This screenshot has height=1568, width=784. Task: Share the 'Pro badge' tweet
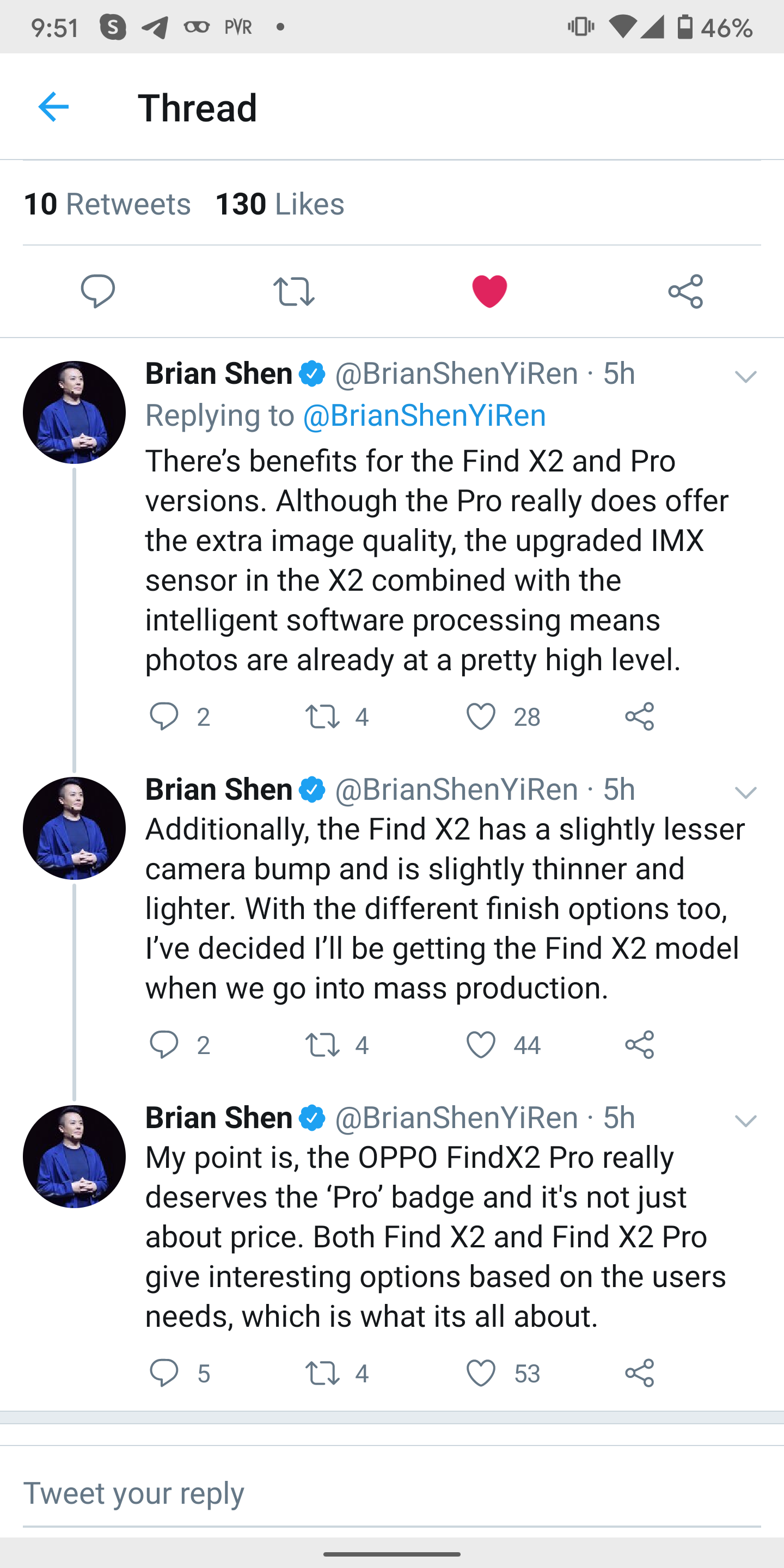(x=640, y=1373)
